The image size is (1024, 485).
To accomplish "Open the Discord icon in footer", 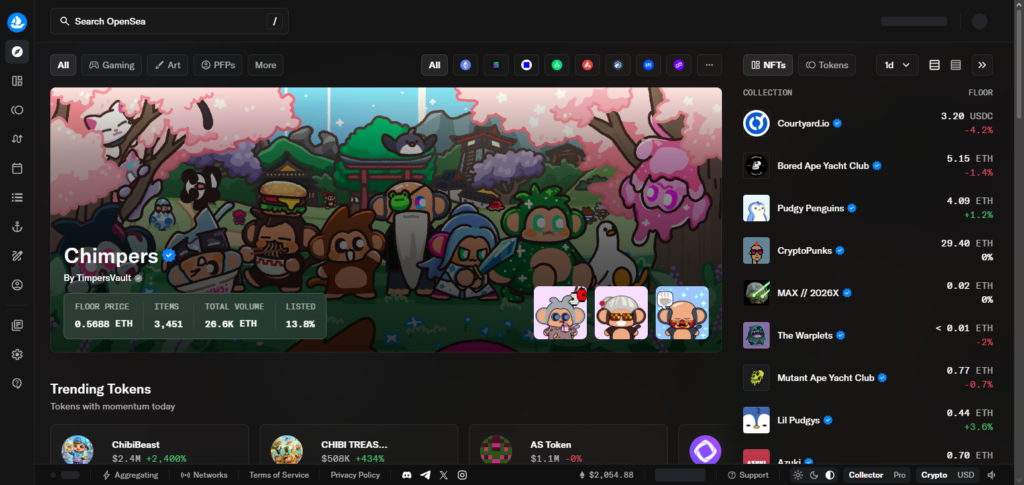I will (x=406, y=475).
